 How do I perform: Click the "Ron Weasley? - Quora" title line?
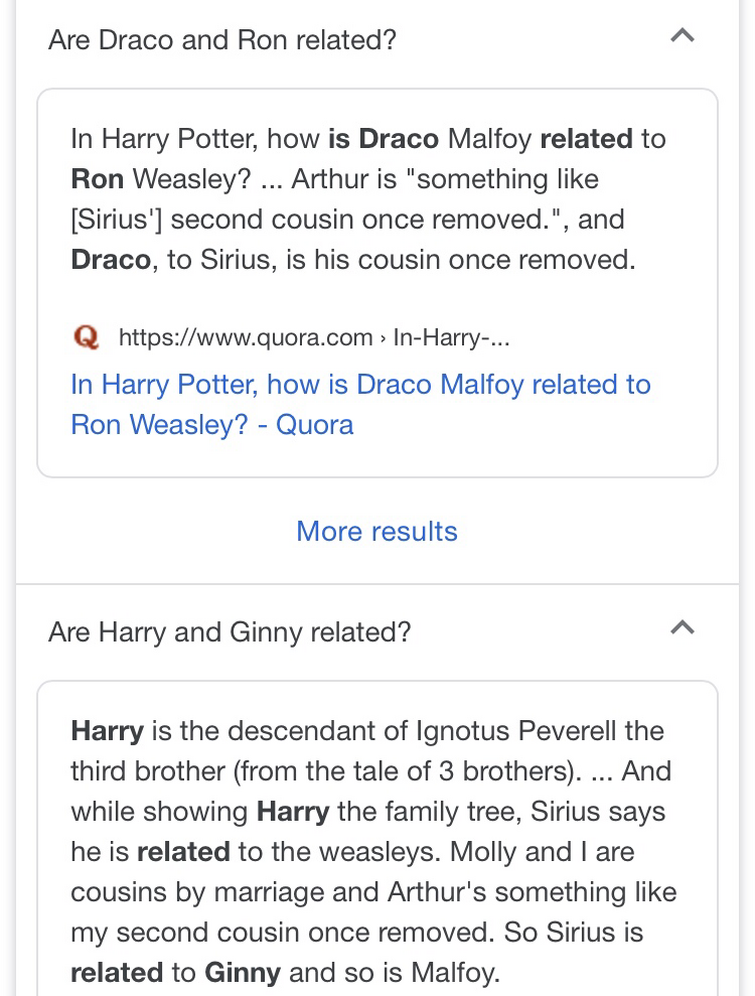coord(212,425)
